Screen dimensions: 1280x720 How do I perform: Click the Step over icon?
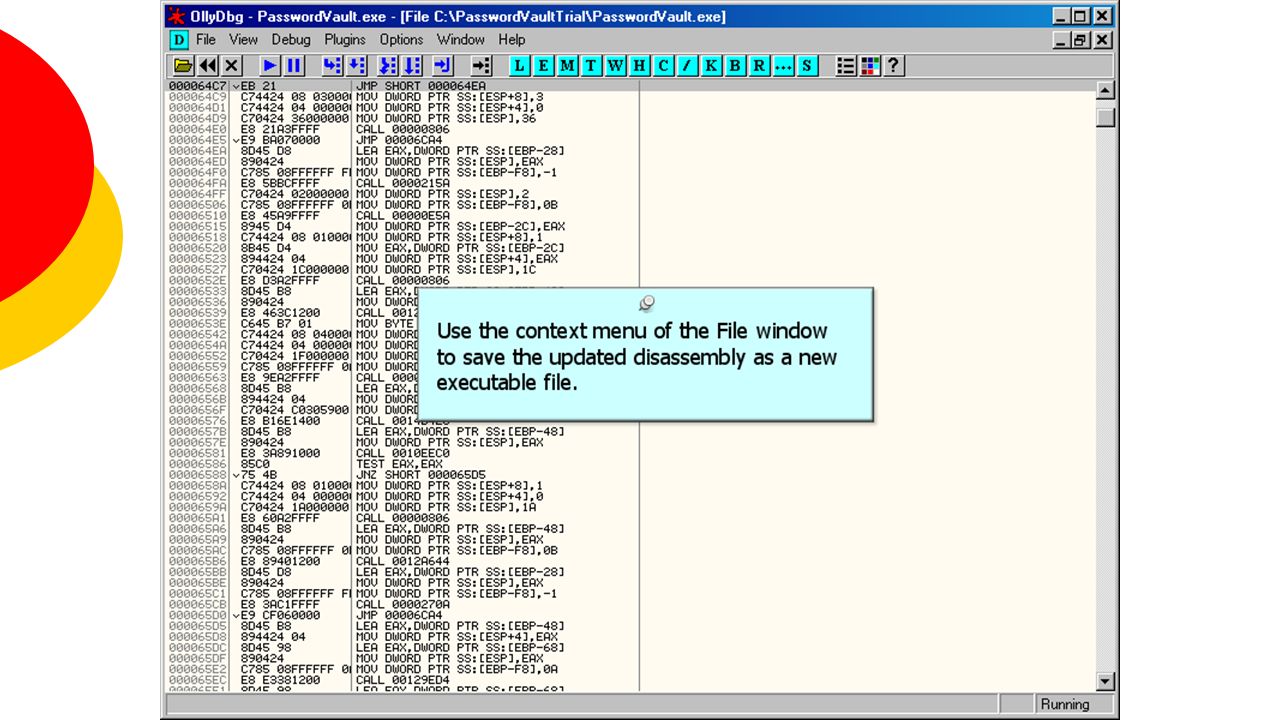coord(356,66)
